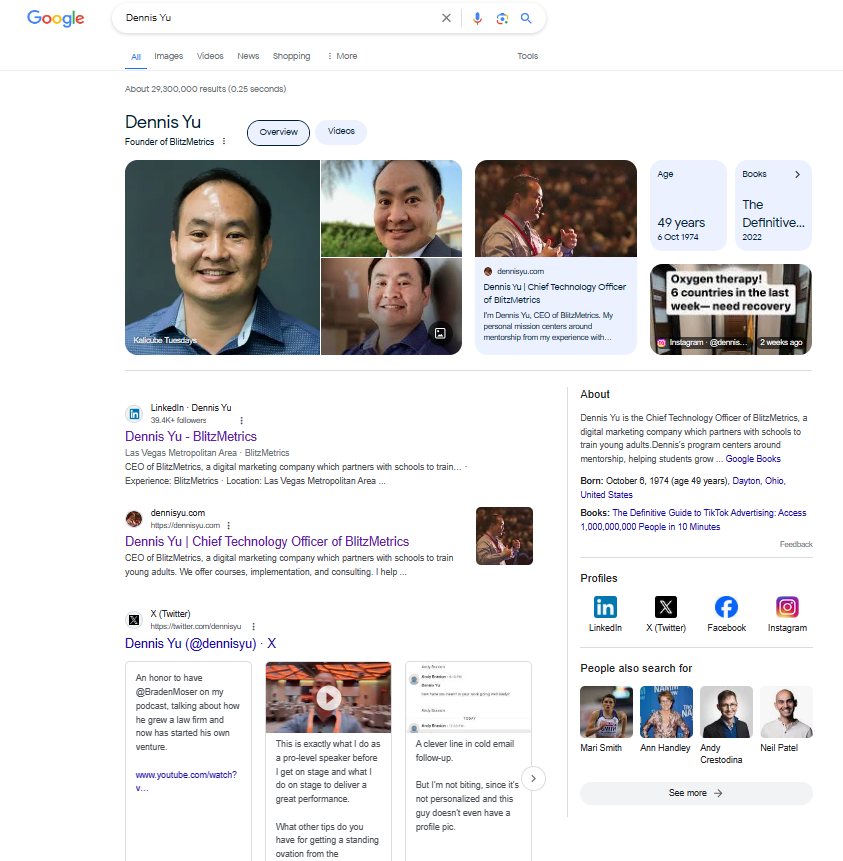Open Andy Crestodina in People also search for

(x=726, y=725)
